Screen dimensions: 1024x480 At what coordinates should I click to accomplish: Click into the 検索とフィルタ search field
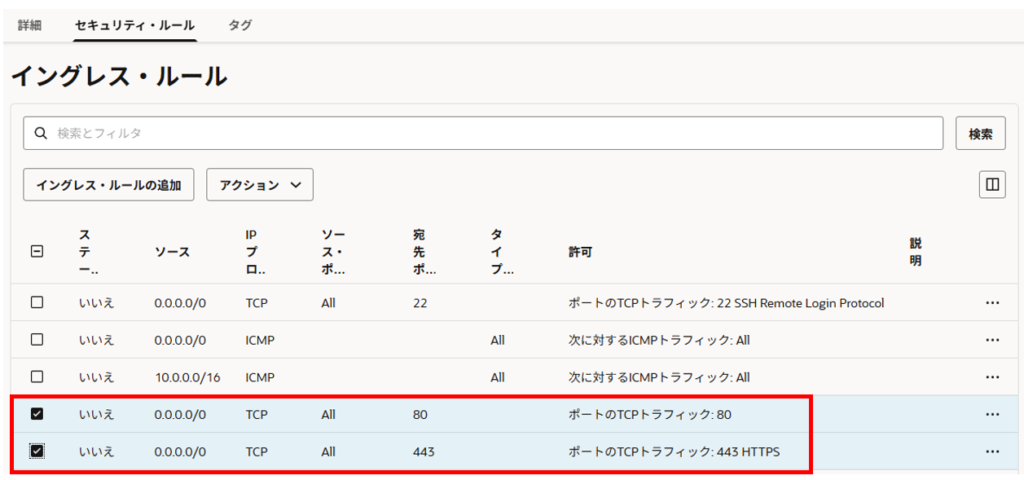click(x=490, y=133)
